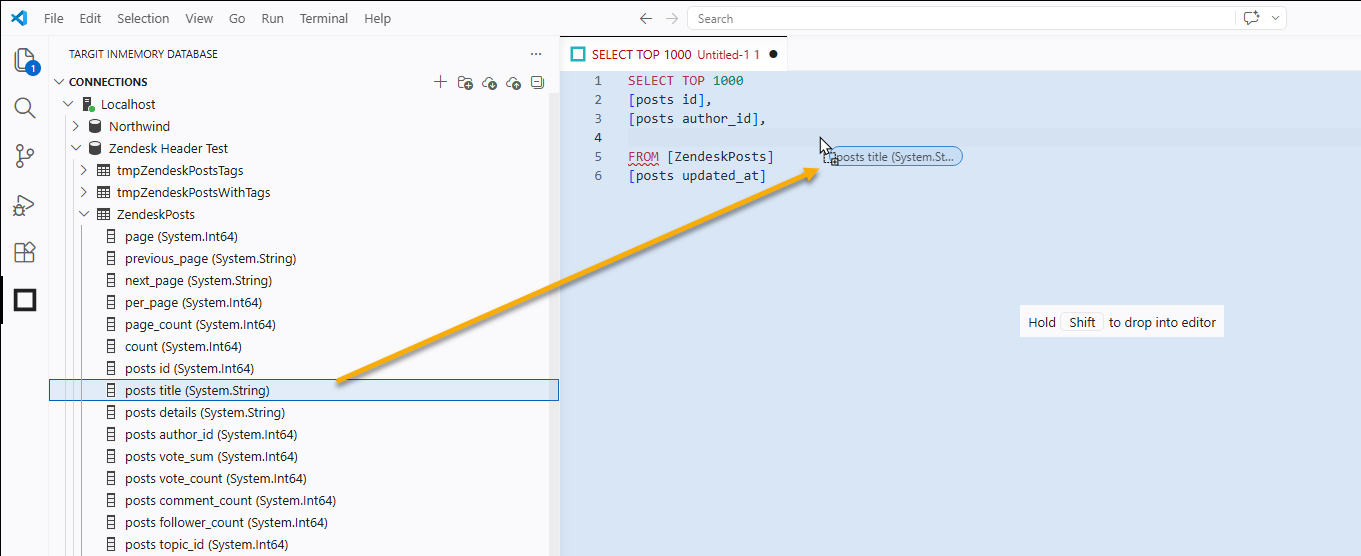This screenshot has width=1361, height=556.
Task: Click the cloud upload icon in Connections
Action: click(x=513, y=82)
